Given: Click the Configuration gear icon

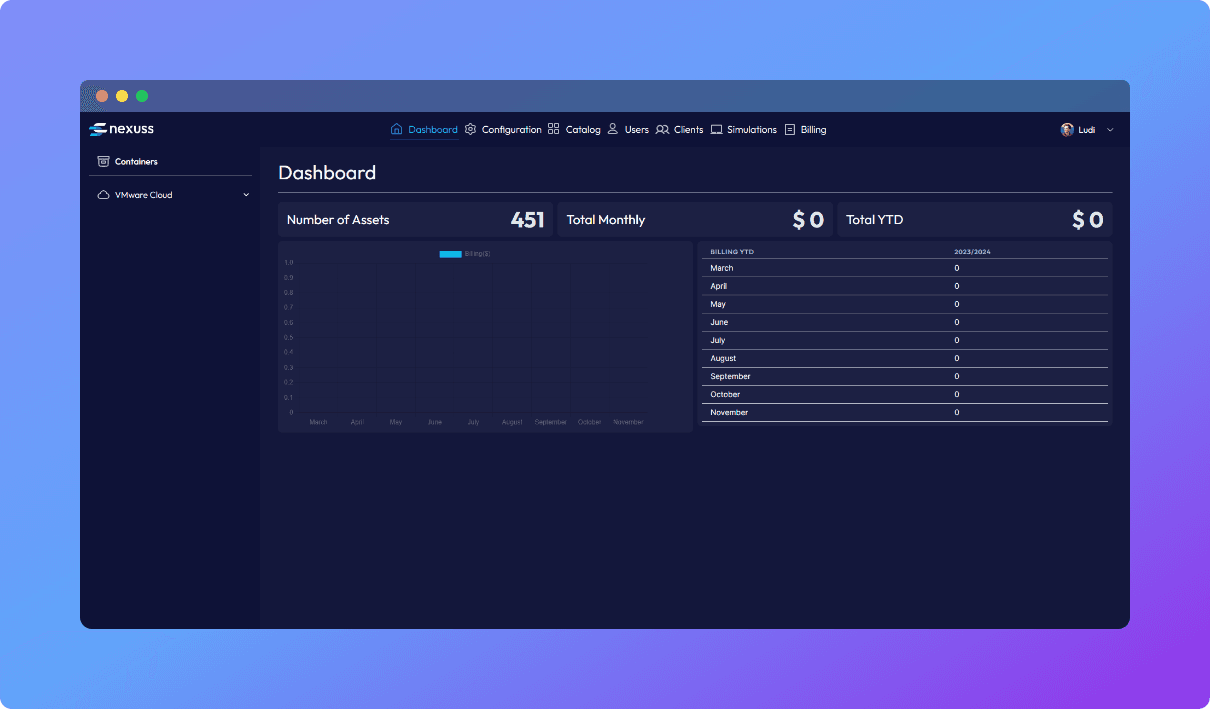Looking at the screenshot, I should (x=470, y=129).
